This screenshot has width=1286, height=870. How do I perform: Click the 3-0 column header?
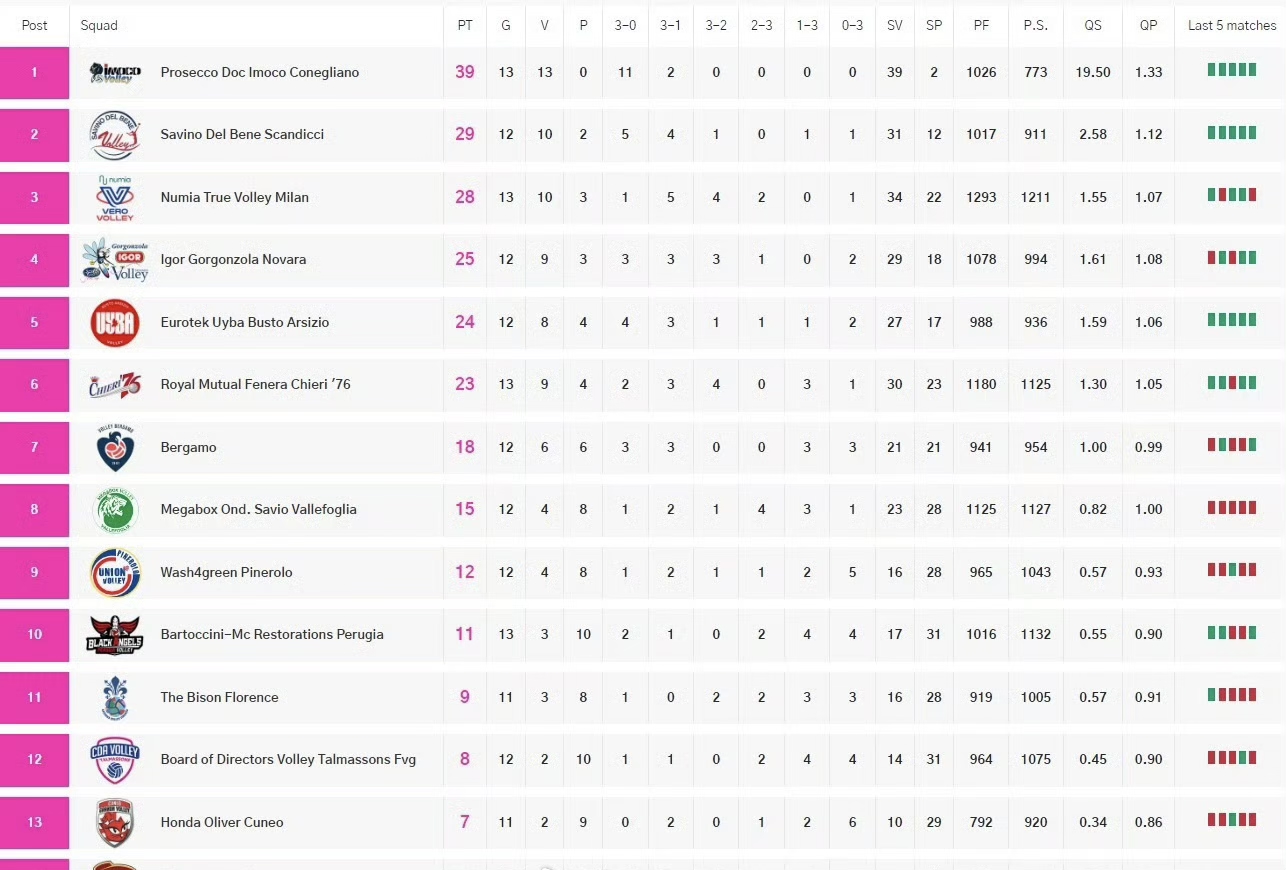point(625,25)
